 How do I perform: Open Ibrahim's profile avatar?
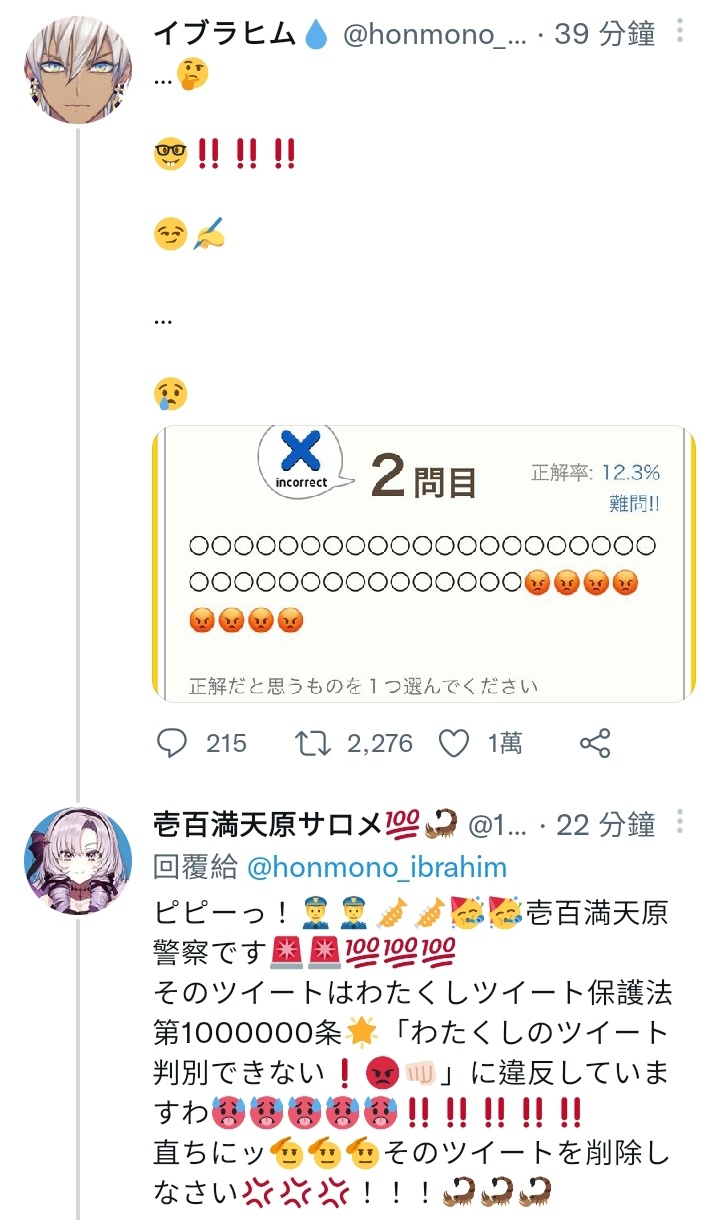click(78, 70)
